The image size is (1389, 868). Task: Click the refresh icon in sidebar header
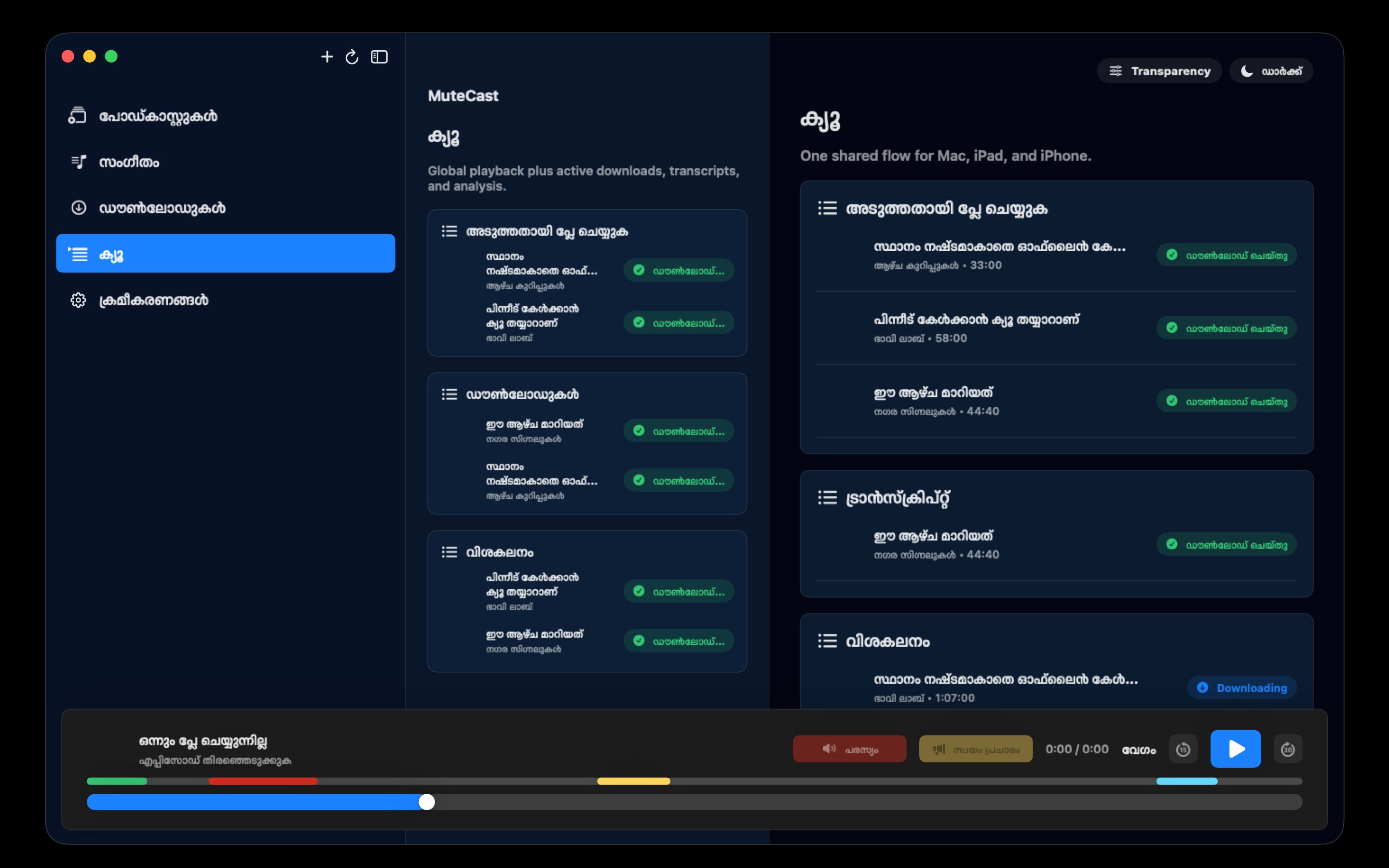tap(352, 57)
